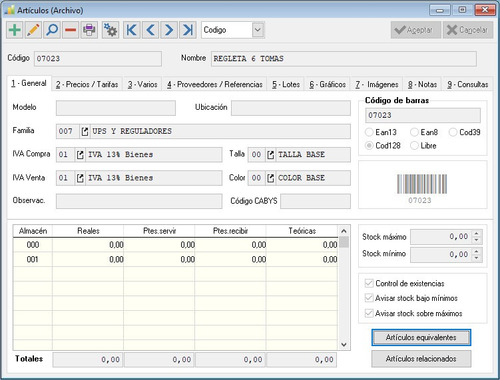The image size is (500, 380).
Task: Select warehouse row 001
Action: [x=176, y=259]
